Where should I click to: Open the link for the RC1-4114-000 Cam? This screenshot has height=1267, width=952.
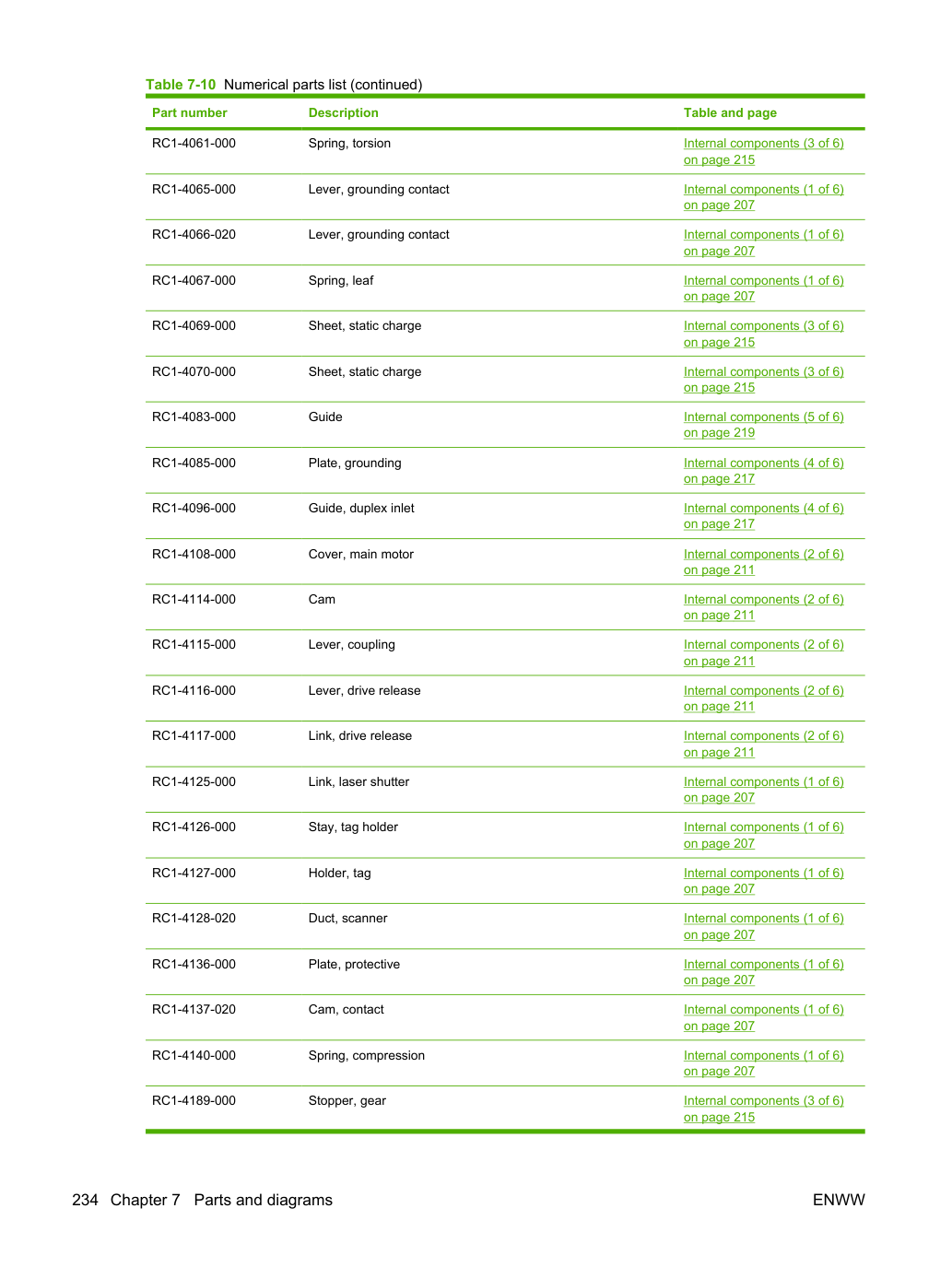point(763,607)
